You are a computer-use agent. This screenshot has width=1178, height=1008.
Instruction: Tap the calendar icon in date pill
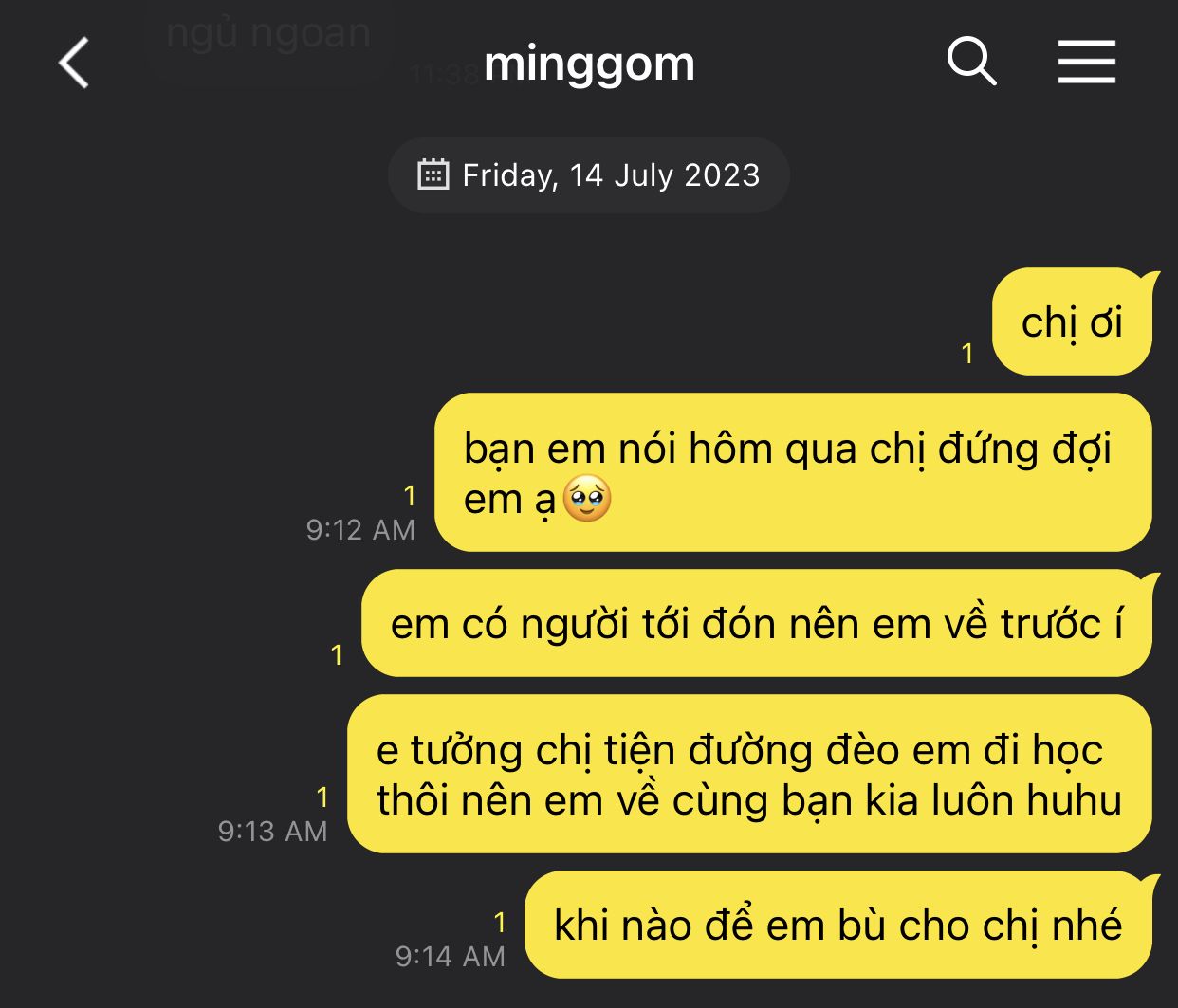[x=433, y=174]
